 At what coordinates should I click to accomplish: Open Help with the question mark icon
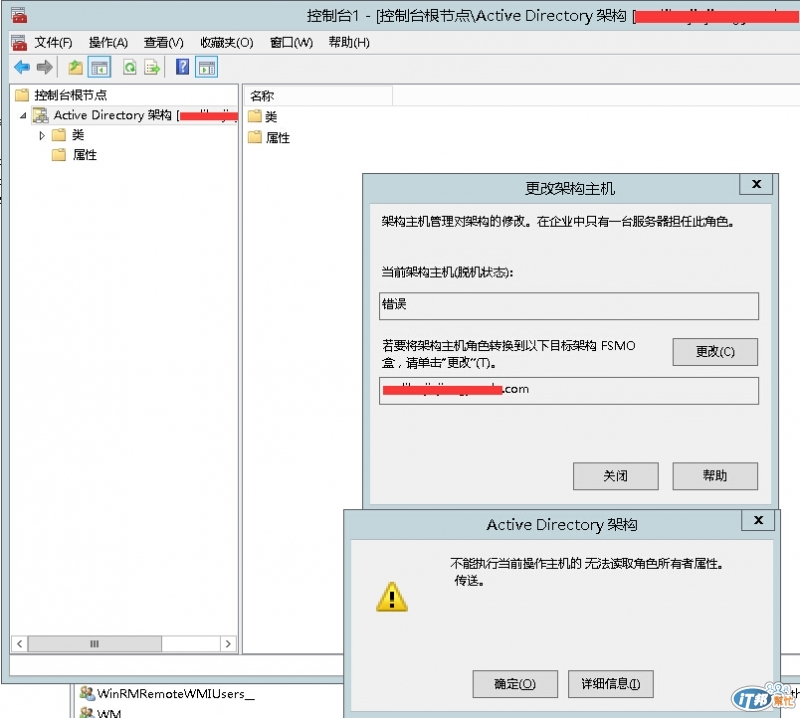click(x=182, y=67)
